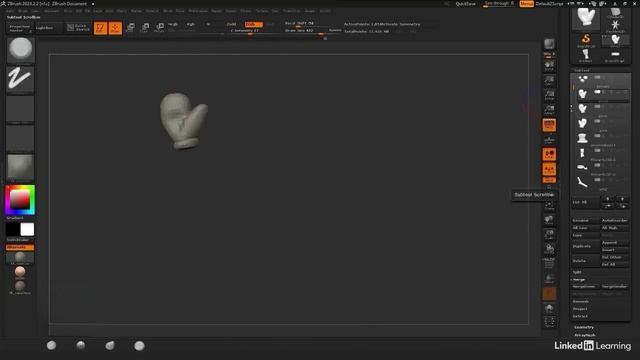The width and height of the screenshot is (640, 360).
Task: Click the Rotate 3D navigation icon on right shelf
Action: 549,249
